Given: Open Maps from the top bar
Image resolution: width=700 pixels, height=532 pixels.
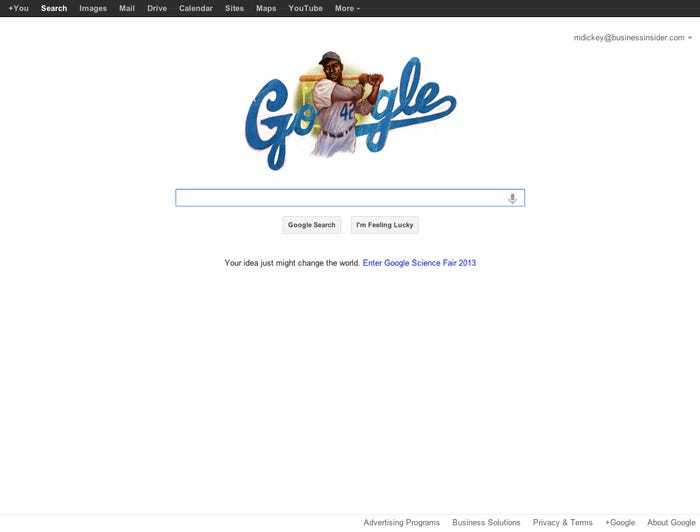Looking at the screenshot, I should pos(266,8).
